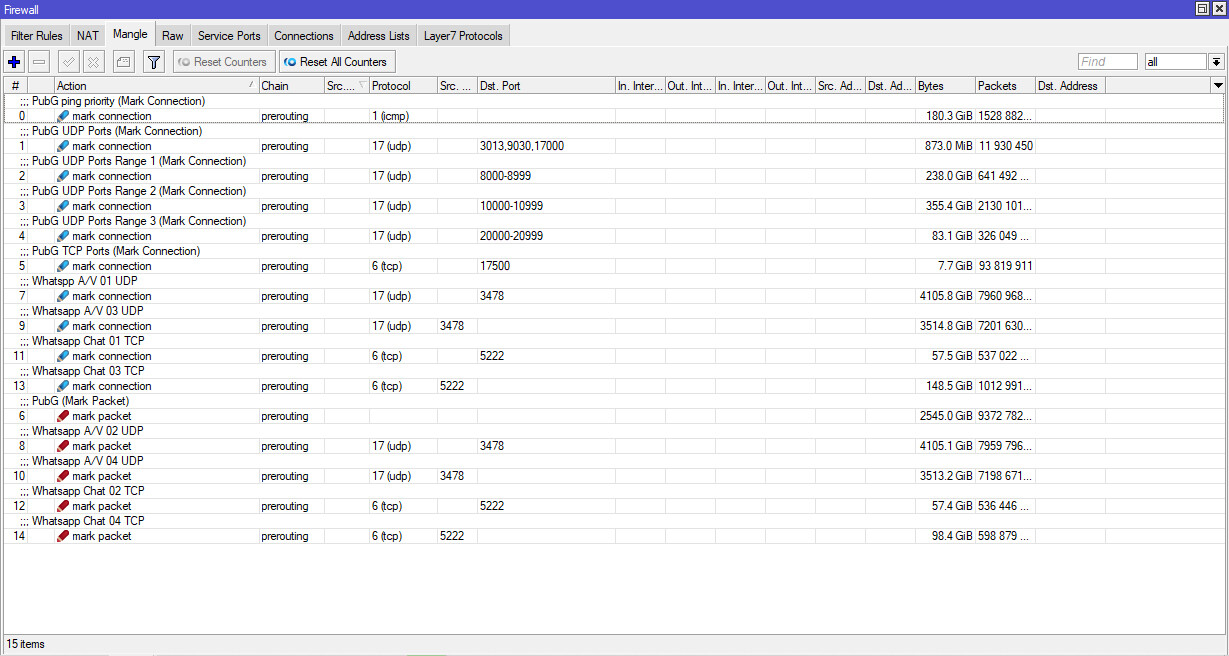This screenshot has height=656, width=1229.
Task: Sort by the Dst. Address column header
Action: (x=1070, y=86)
